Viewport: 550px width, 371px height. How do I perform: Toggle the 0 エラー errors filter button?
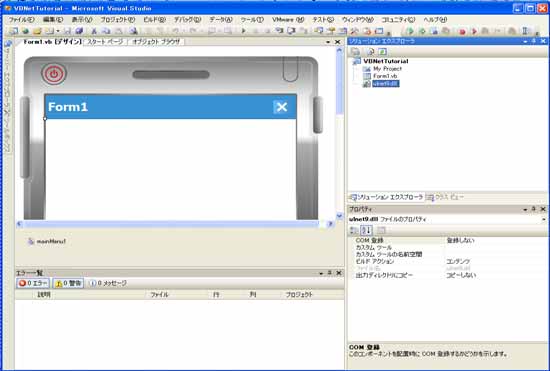pos(33,283)
